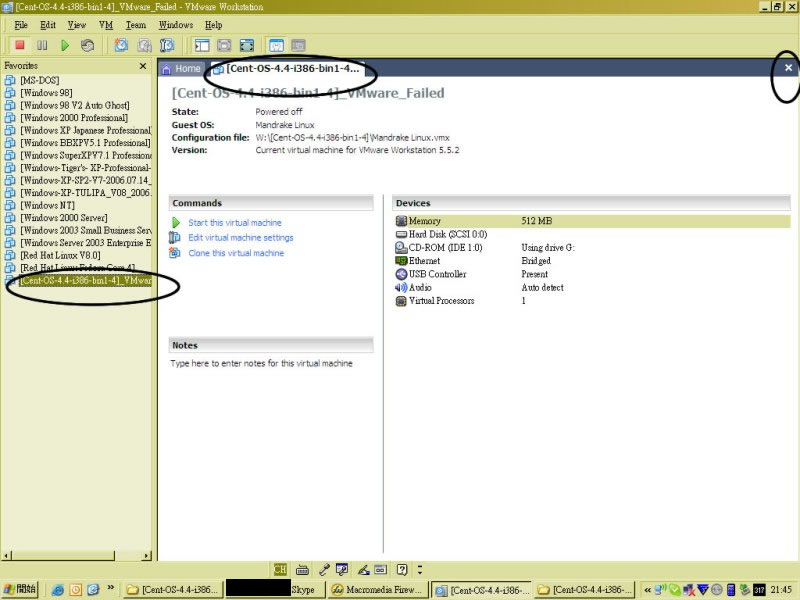800x600 pixels.
Task: Open the Team menu
Action: pyautogui.click(x=136, y=25)
